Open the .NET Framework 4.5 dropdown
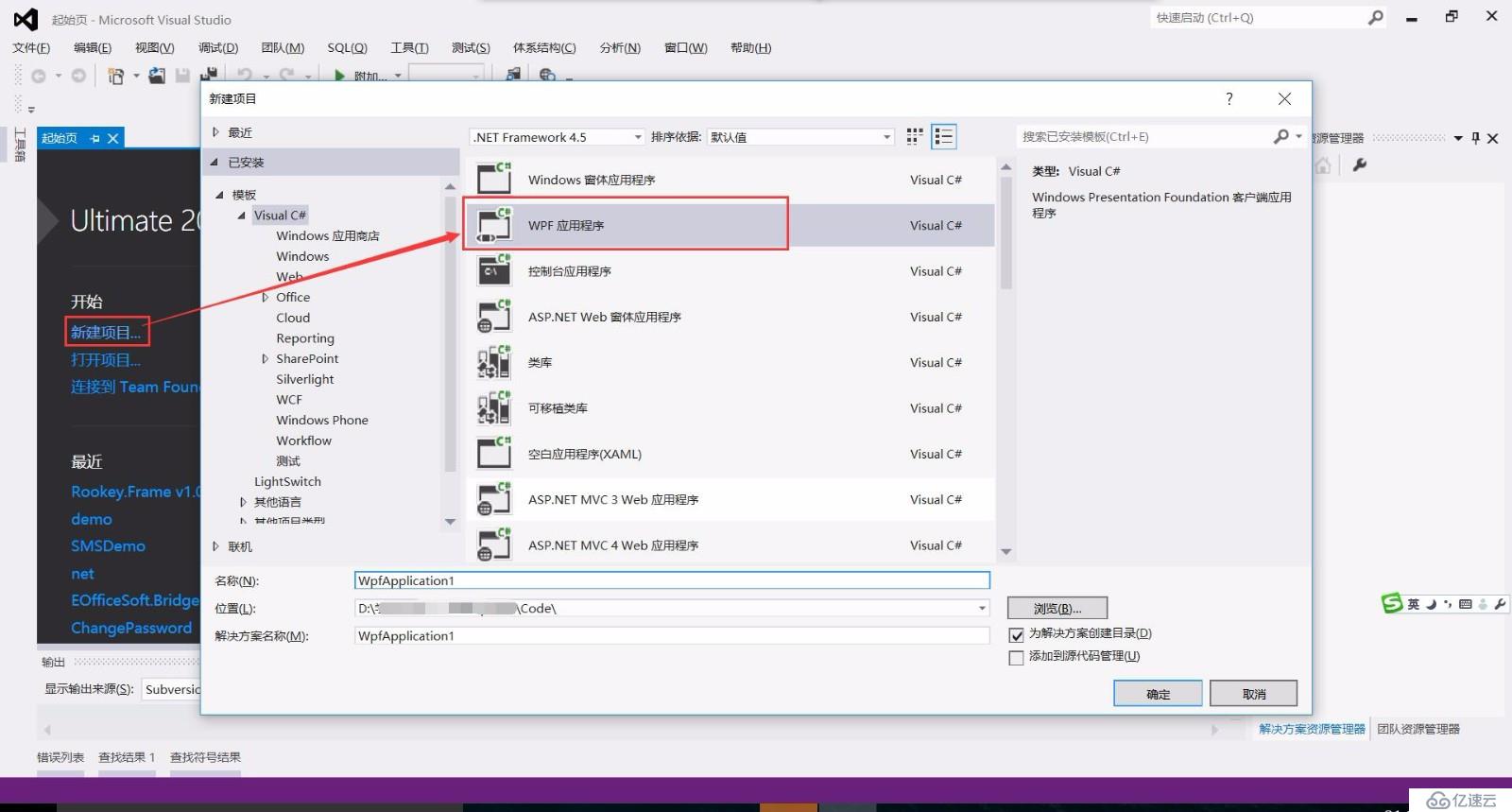 [x=558, y=137]
